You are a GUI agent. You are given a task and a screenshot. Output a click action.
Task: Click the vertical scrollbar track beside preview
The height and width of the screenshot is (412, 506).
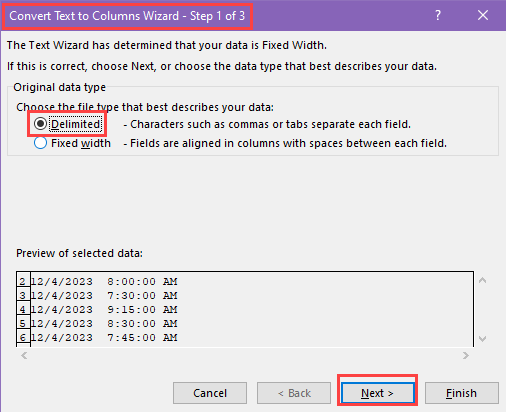[x=482, y=309]
